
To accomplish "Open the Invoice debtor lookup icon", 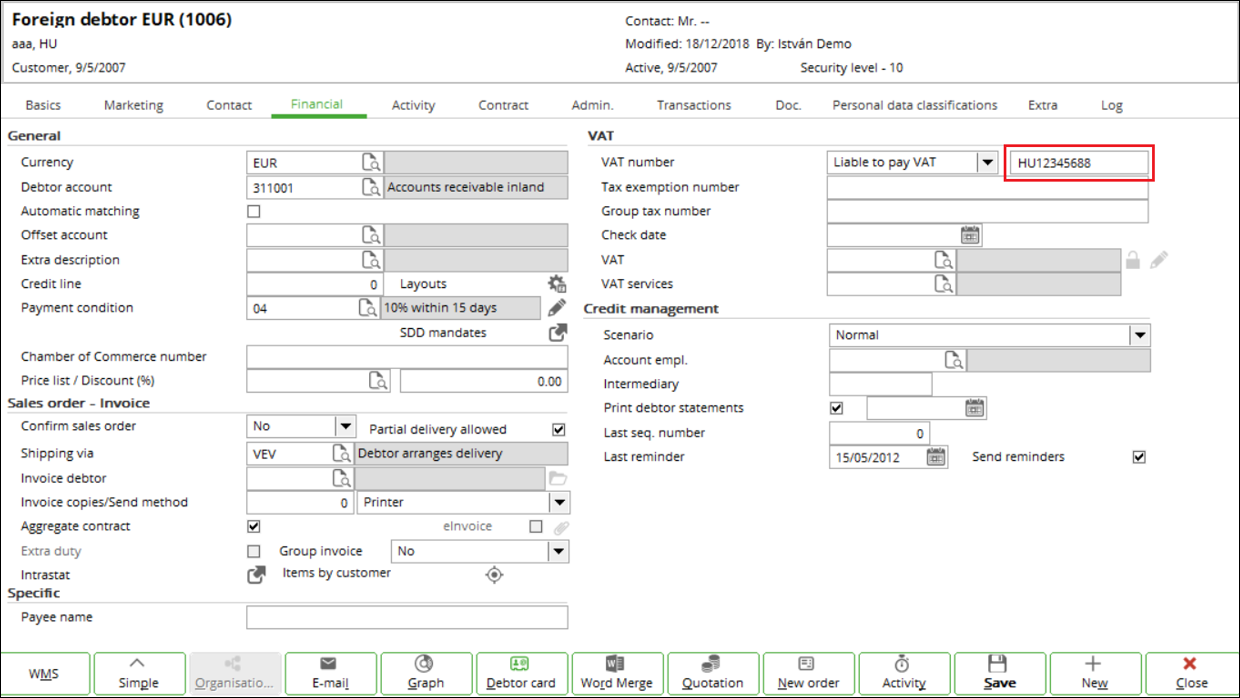I will coord(343,478).
